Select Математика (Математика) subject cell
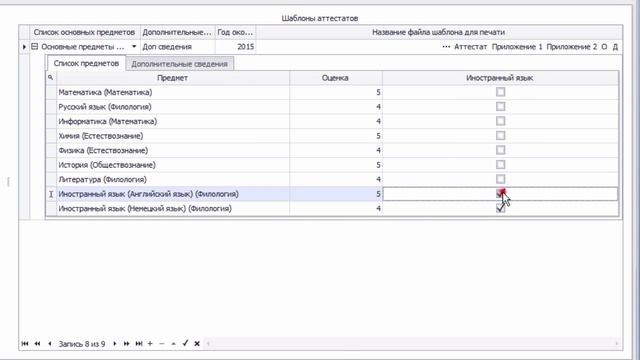The height and width of the screenshot is (360, 640). (173, 92)
